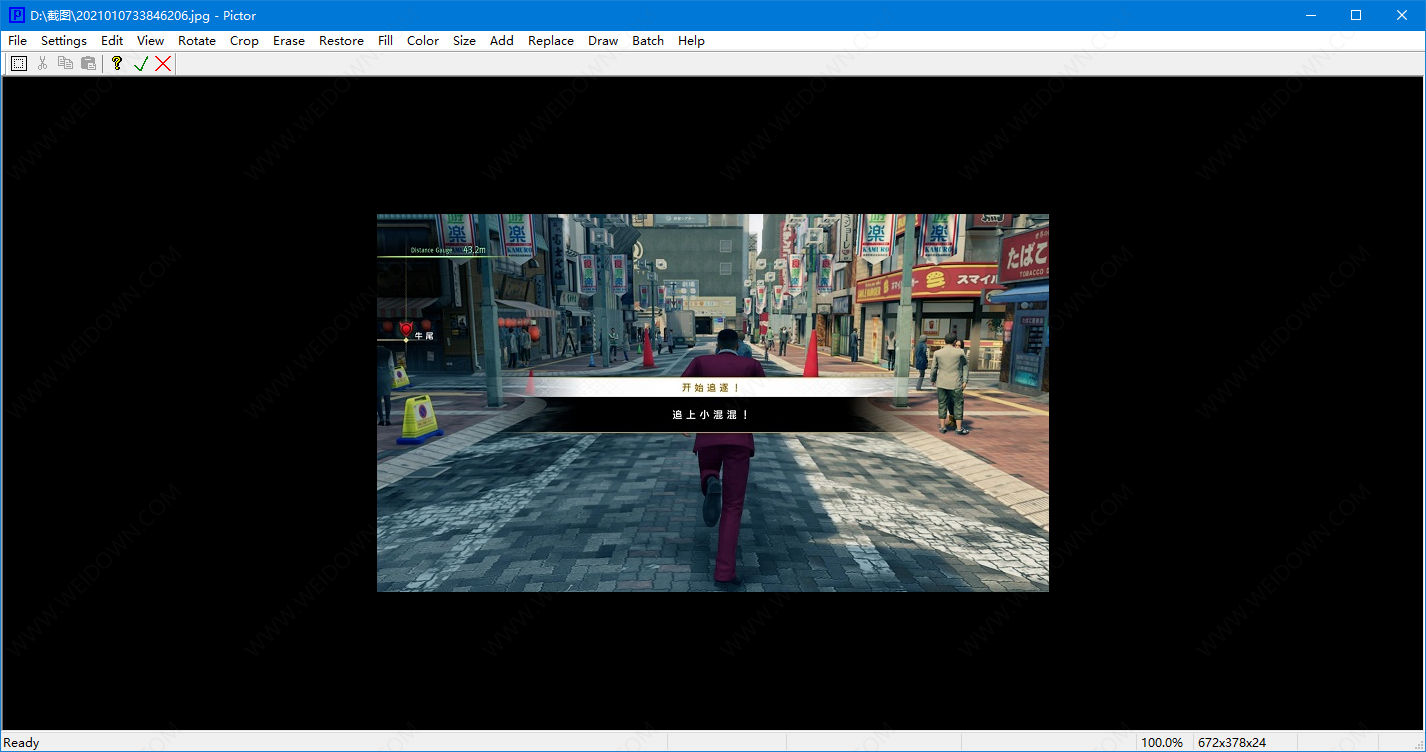This screenshot has height=752, width=1426.
Task: Open the Erase menu
Action: [x=289, y=41]
